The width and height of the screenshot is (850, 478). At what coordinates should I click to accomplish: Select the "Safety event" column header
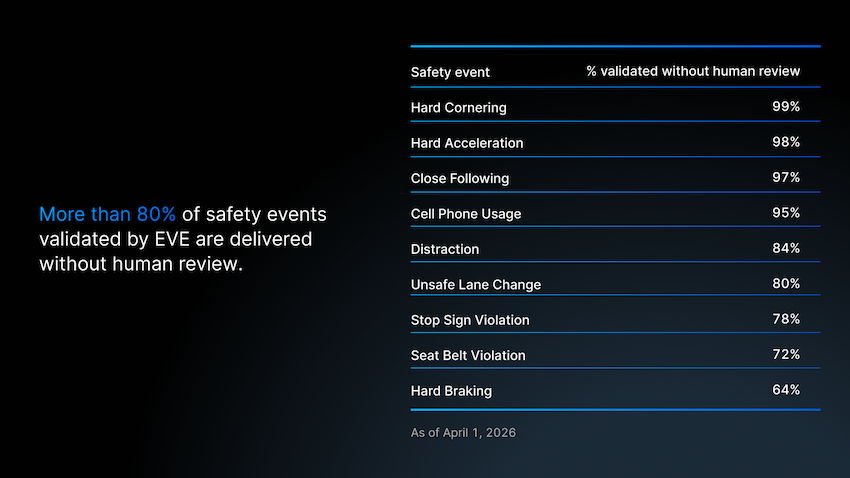tap(450, 72)
